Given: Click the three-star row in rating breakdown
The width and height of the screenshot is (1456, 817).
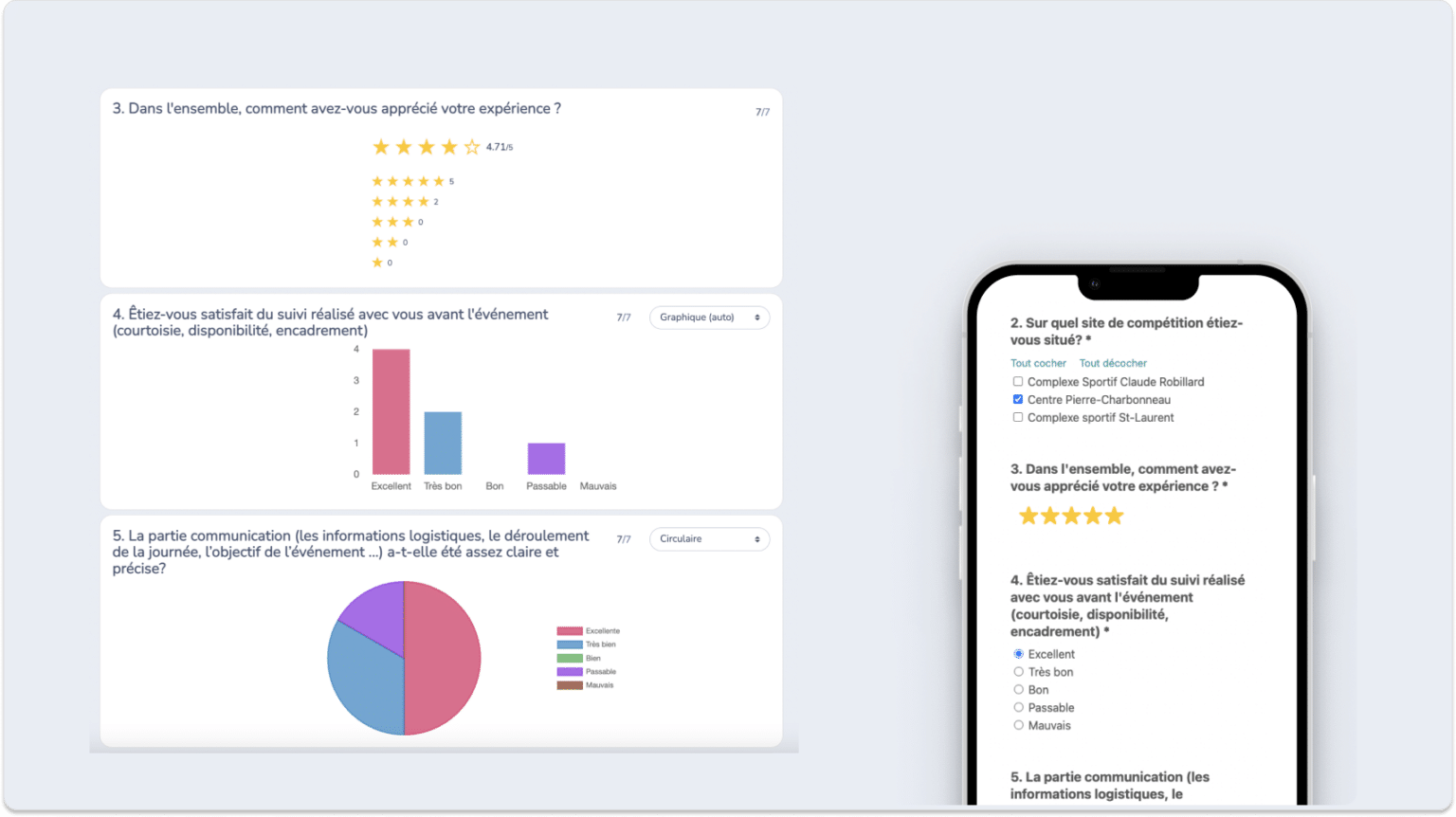Looking at the screenshot, I should click(397, 222).
